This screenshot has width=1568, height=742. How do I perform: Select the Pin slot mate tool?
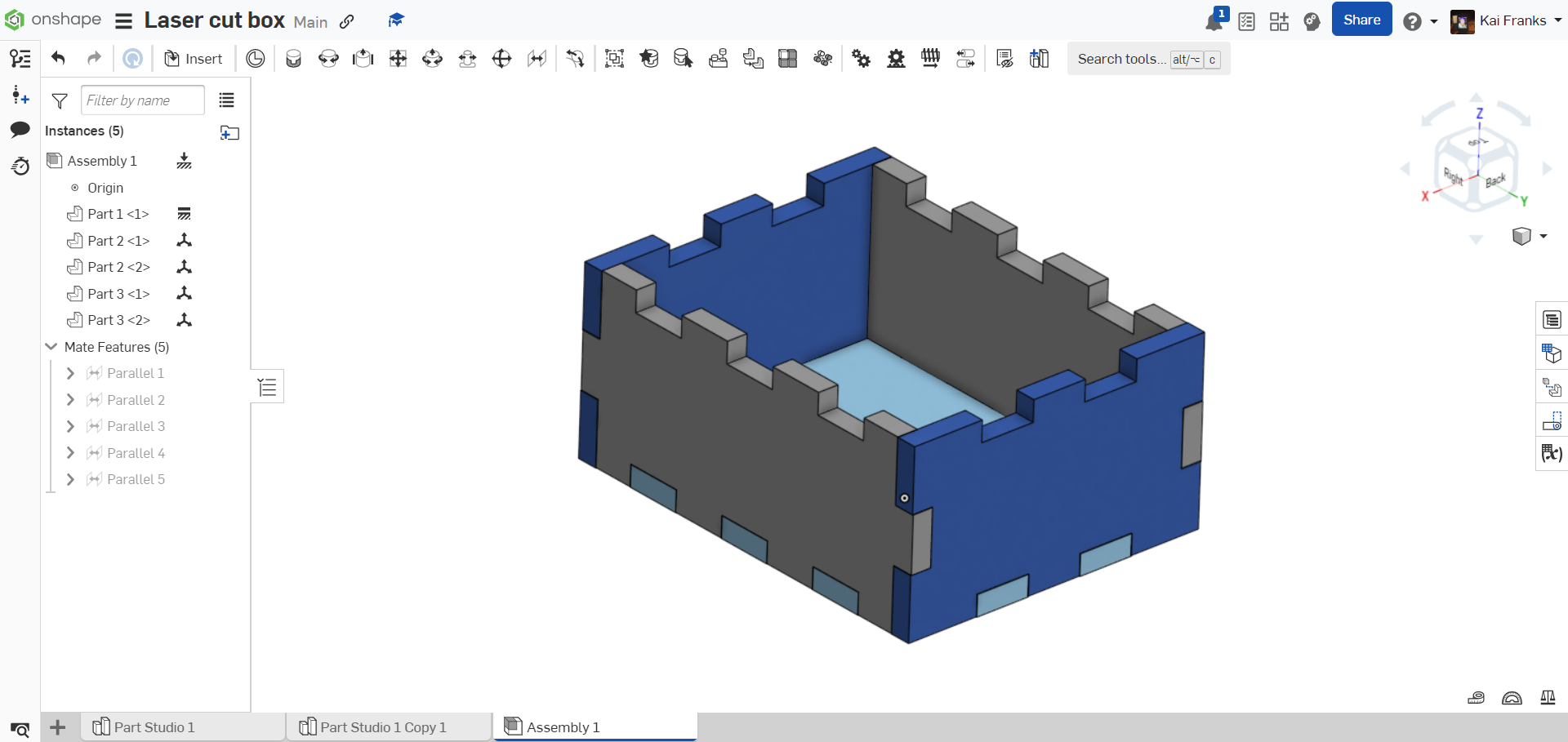click(x=467, y=59)
